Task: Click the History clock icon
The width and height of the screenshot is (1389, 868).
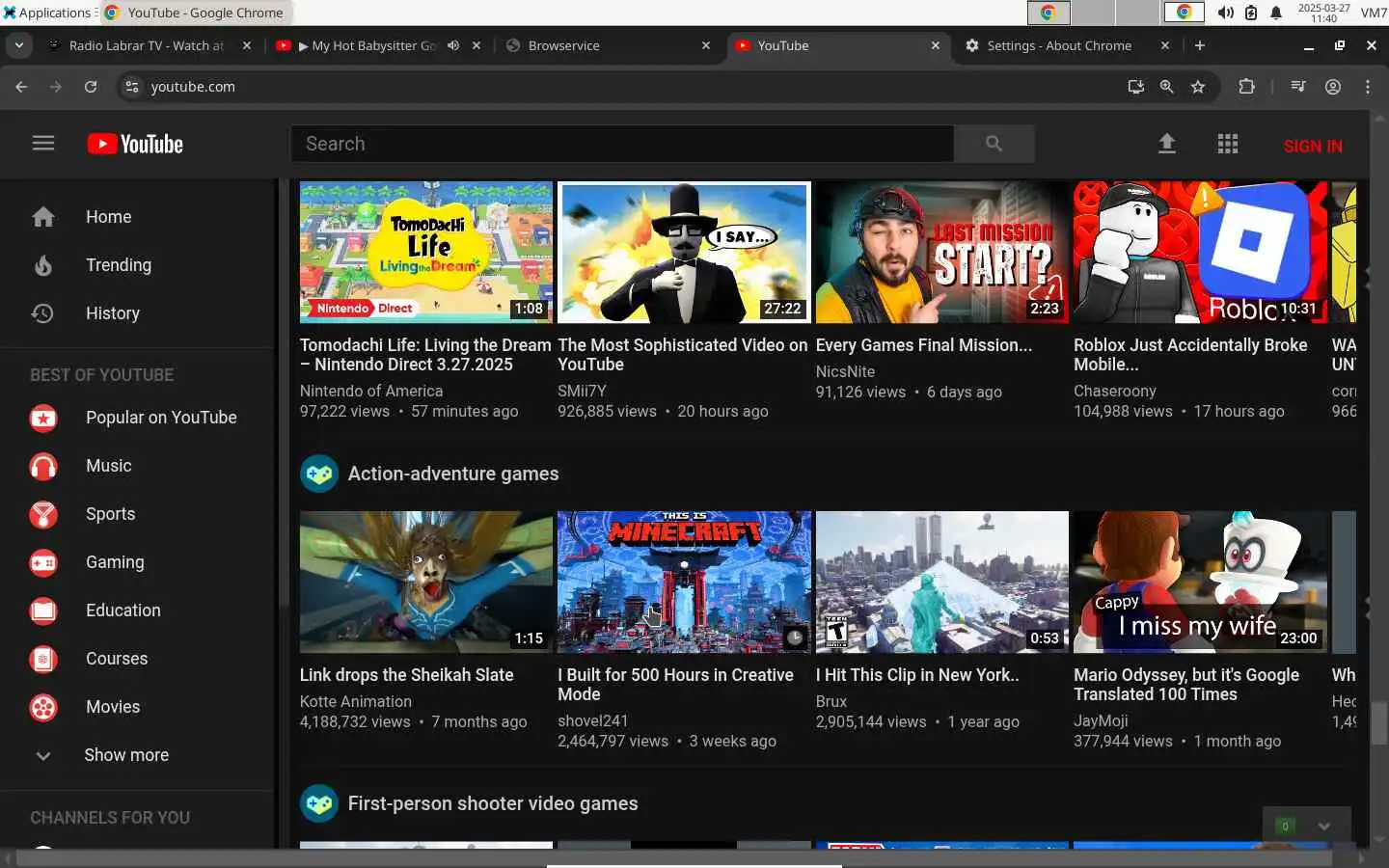Action: click(x=43, y=313)
